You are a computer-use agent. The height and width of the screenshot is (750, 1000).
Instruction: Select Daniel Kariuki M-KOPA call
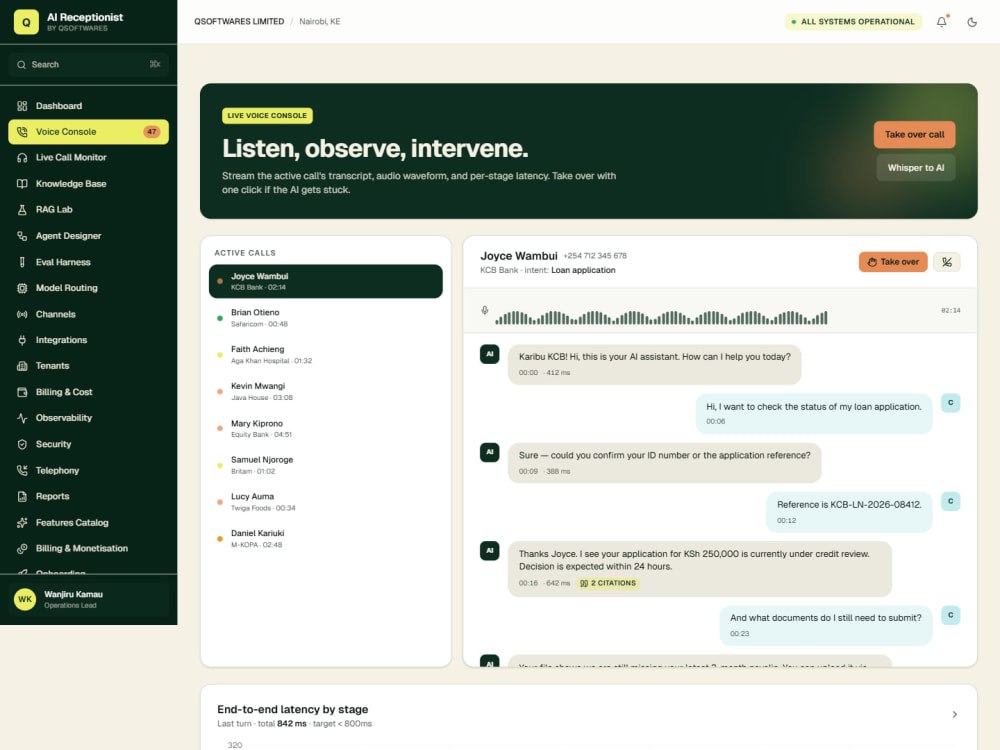[x=326, y=539]
